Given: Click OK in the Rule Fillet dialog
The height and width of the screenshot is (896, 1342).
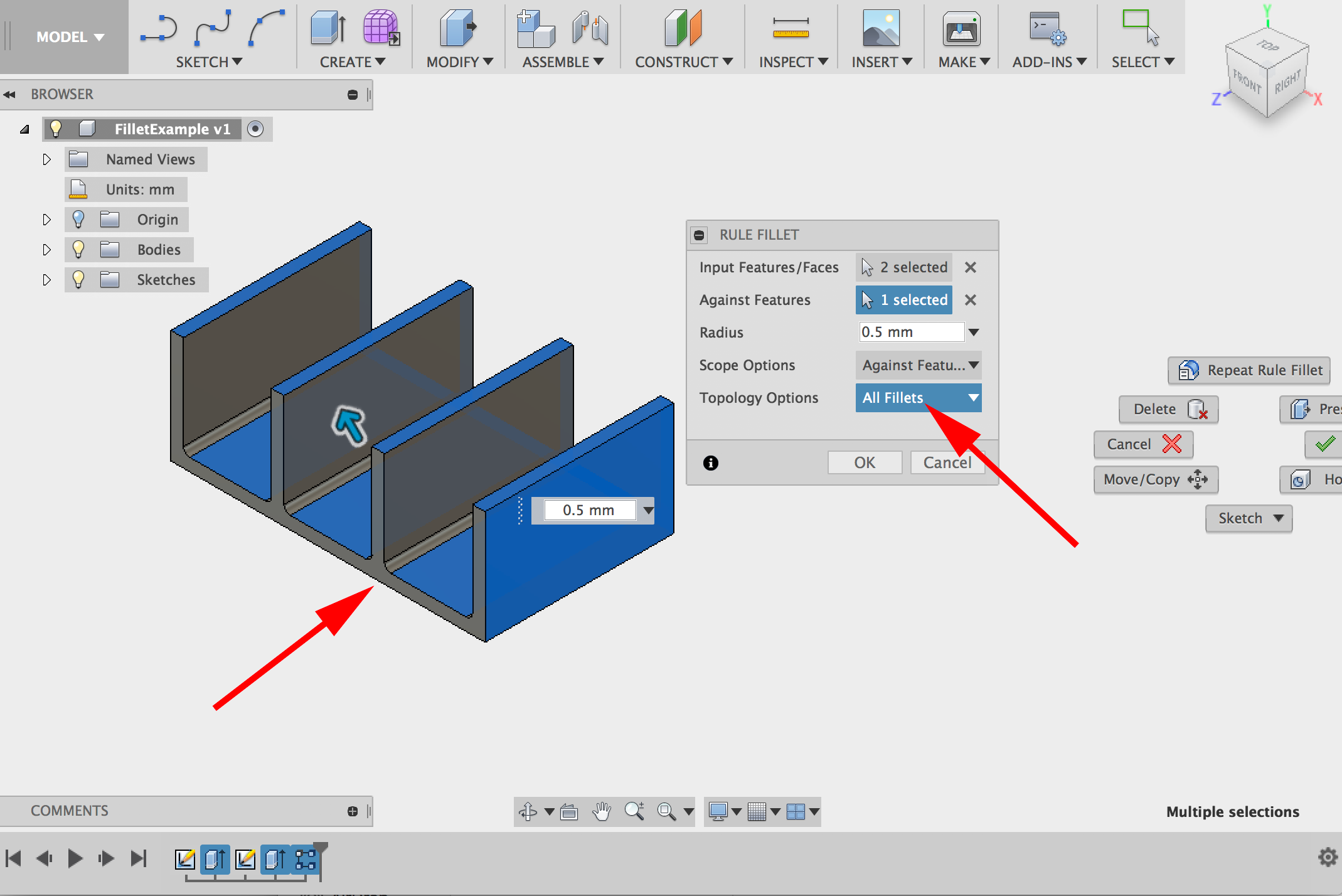Looking at the screenshot, I should coord(865,462).
